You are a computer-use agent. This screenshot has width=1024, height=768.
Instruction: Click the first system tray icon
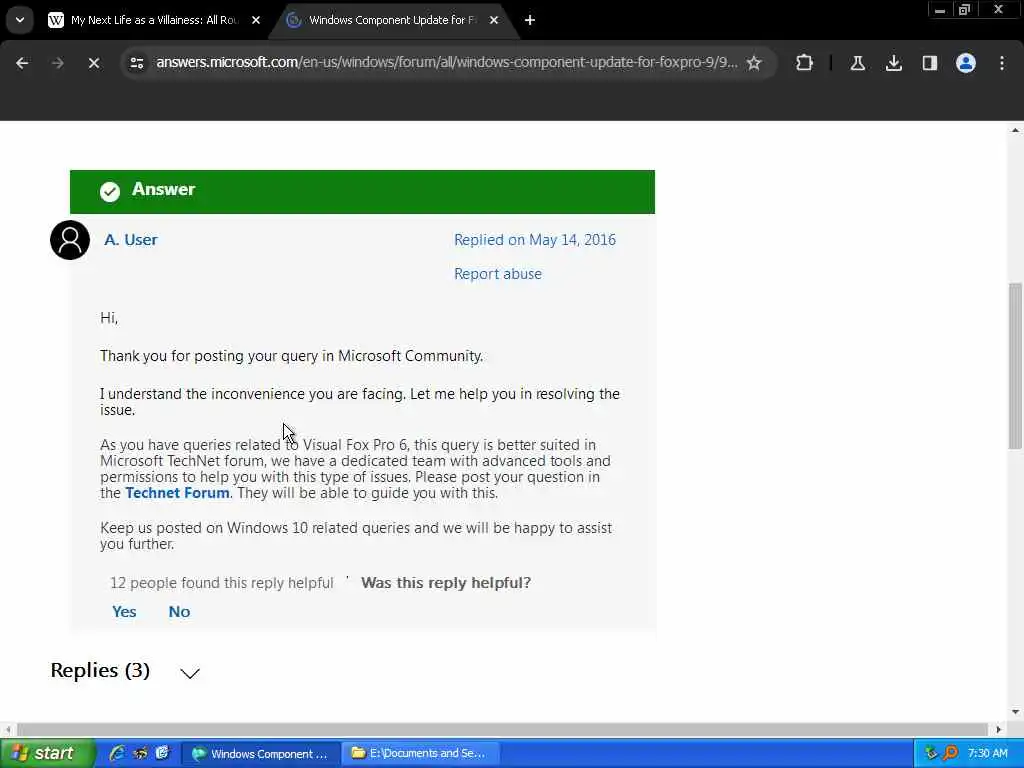click(931, 754)
